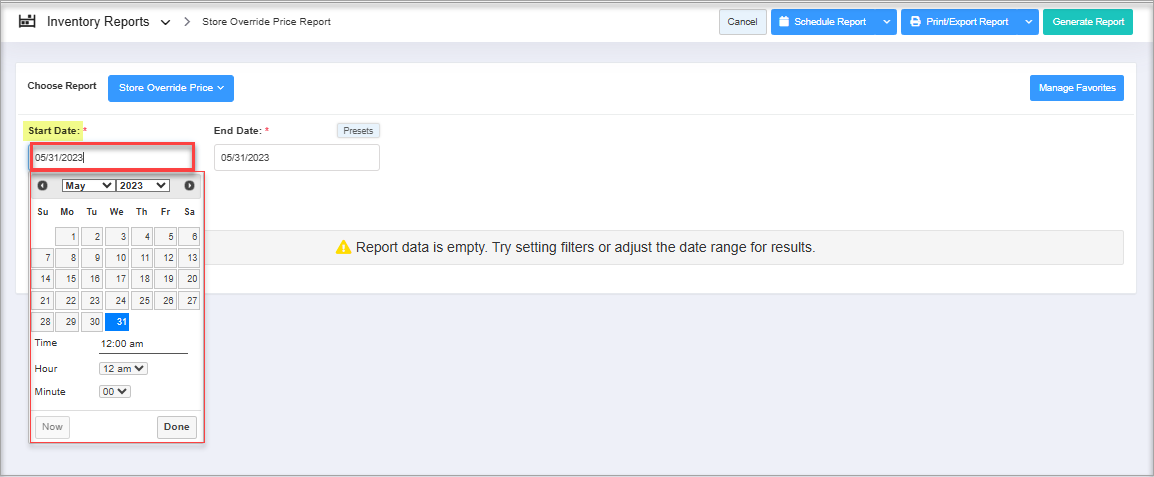
Task: Select May 15 in the calendar
Action: tap(68, 279)
